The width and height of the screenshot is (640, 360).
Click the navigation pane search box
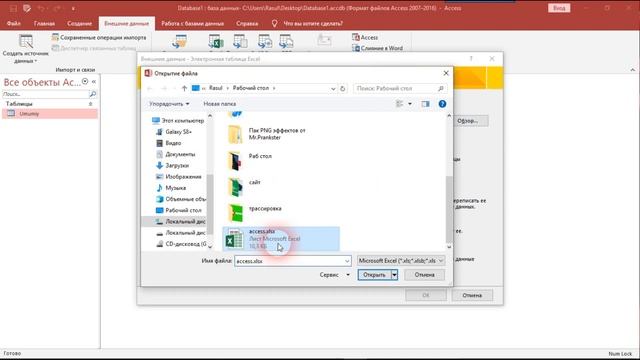coord(45,94)
